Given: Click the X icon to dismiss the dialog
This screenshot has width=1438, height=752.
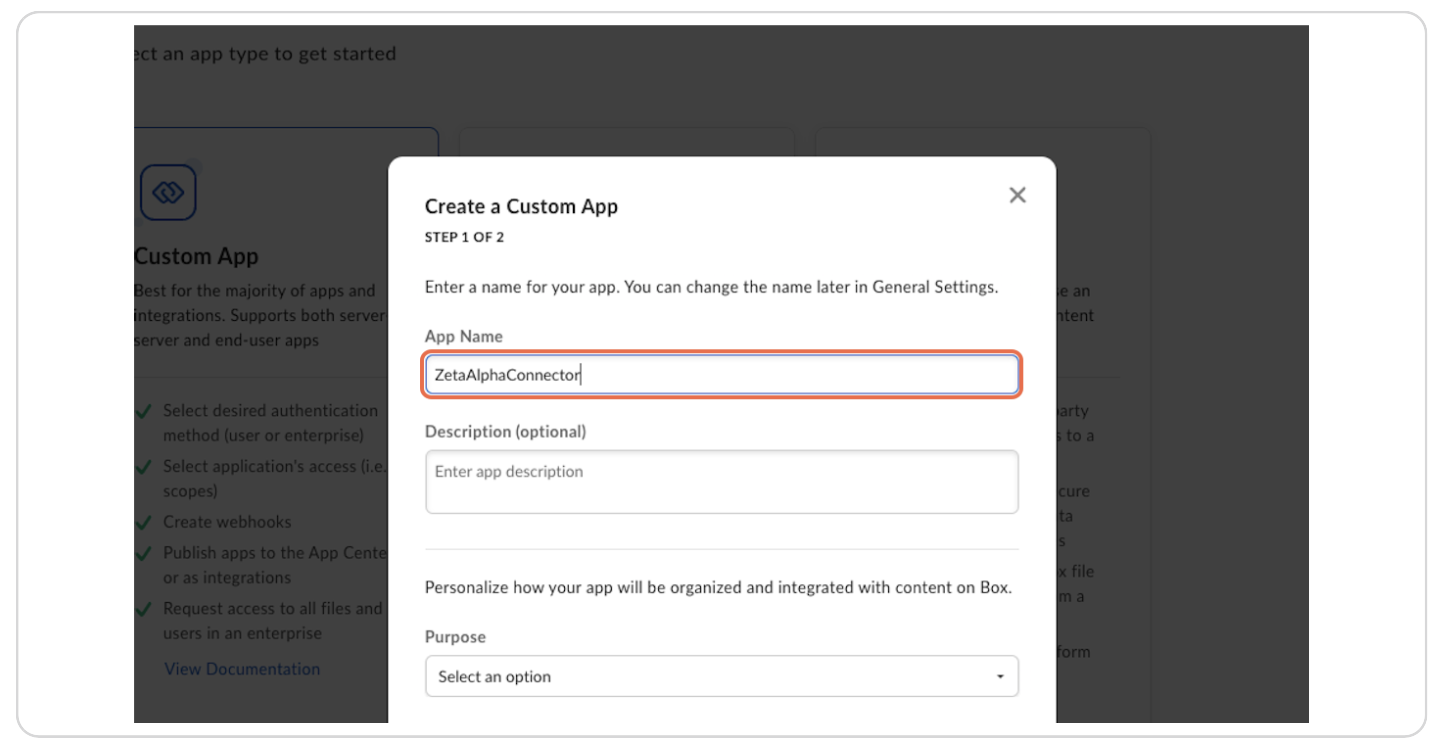Looking at the screenshot, I should click(x=1017, y=195).
